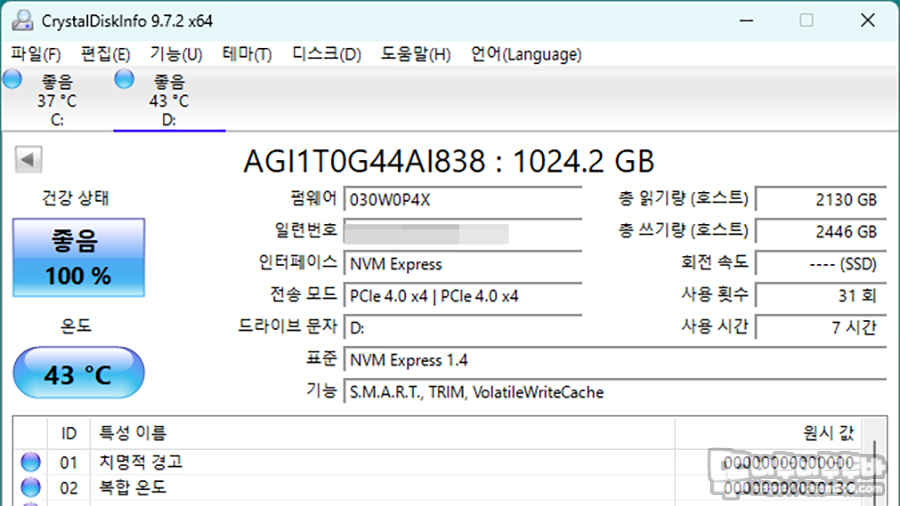The height and width of the screenshot is (506, 900).
Task: Close the CrystalDiskInfo window
Action: tap(868, 21)
